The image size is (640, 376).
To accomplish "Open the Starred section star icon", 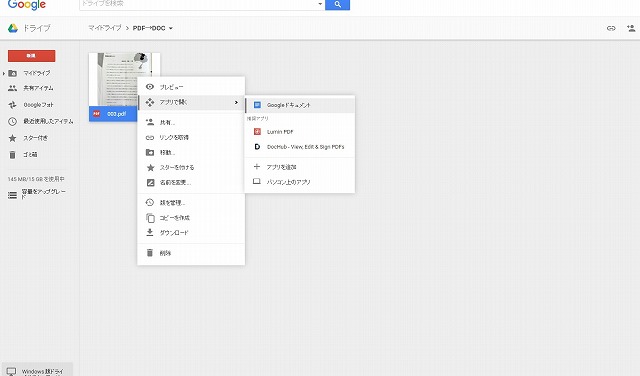I will click(13, 138).
